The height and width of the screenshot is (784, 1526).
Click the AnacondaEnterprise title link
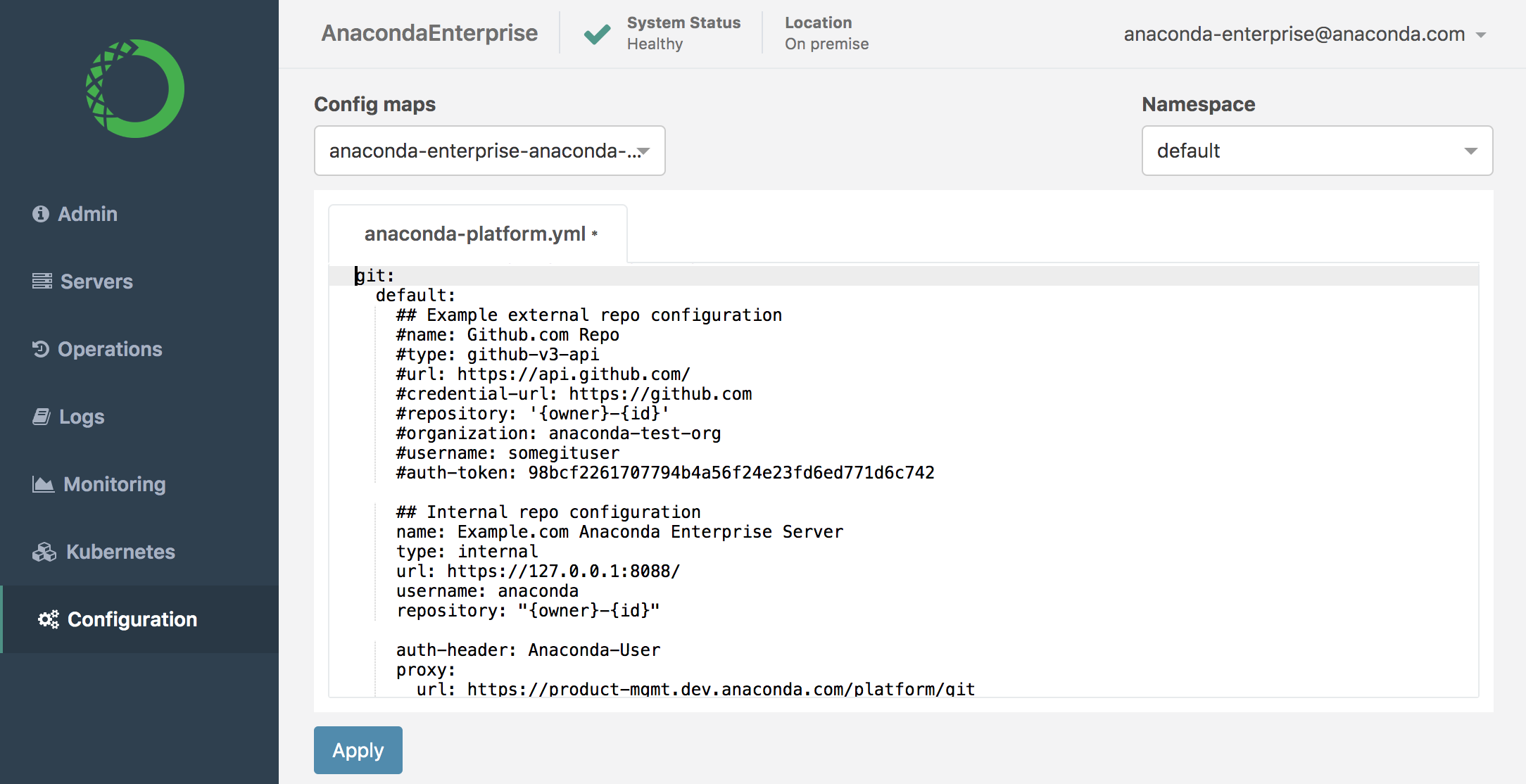pyautogui.click(x=429, y=33)
